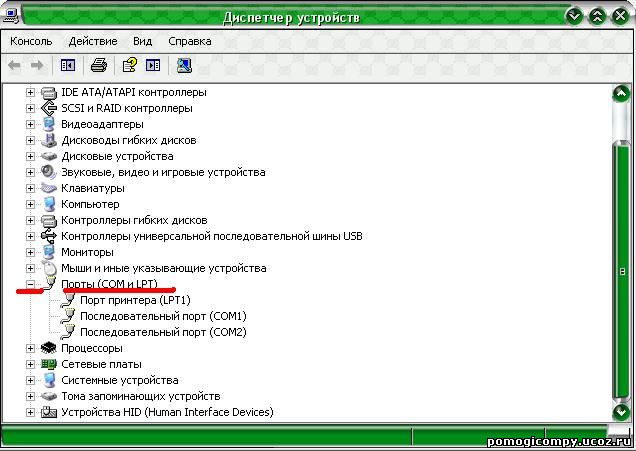Screen dimensions: 636x451
Task: Click the SCSI and RAID controllers icon
Action: [49, 108]
